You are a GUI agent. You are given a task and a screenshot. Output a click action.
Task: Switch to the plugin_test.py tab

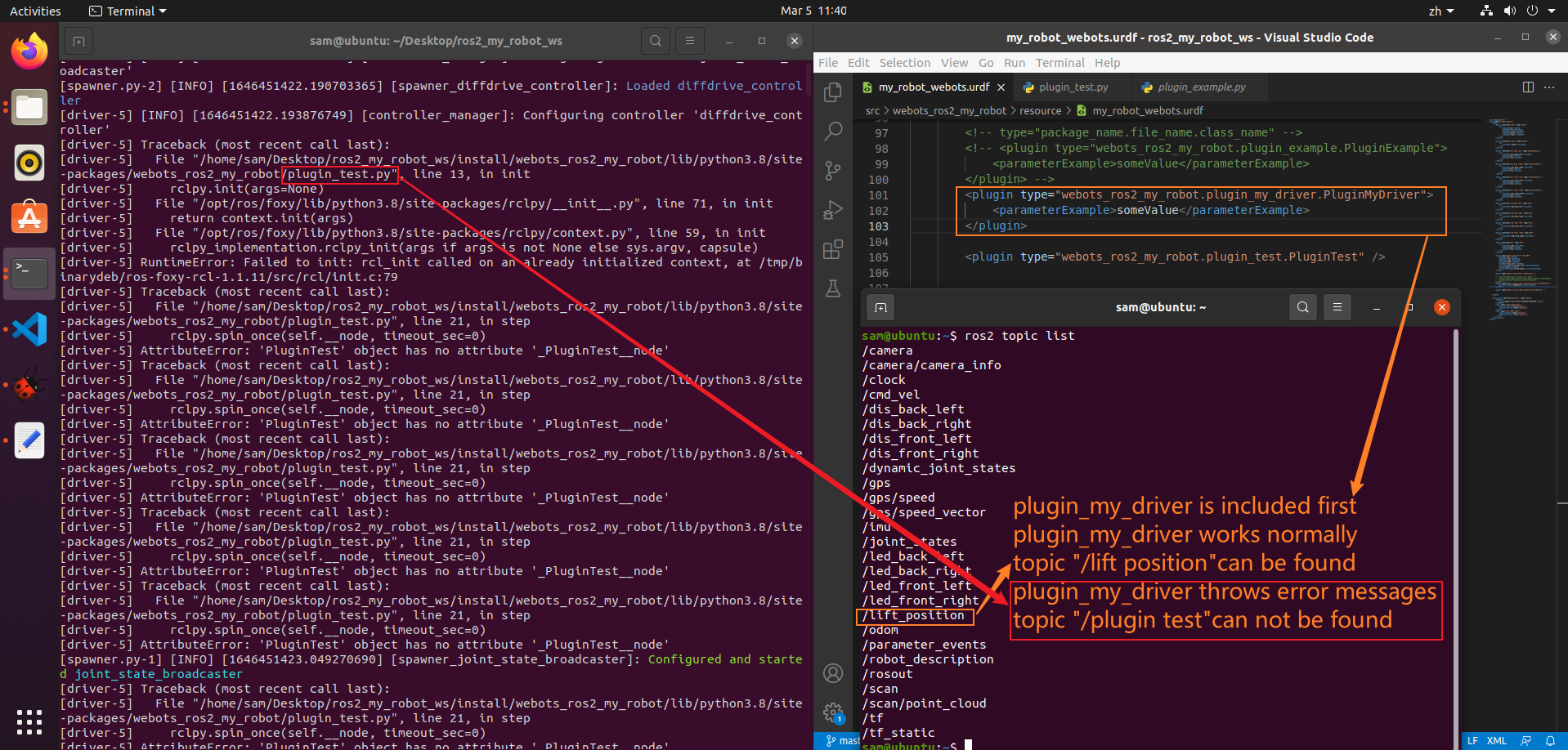click(x=1074, y=87)
